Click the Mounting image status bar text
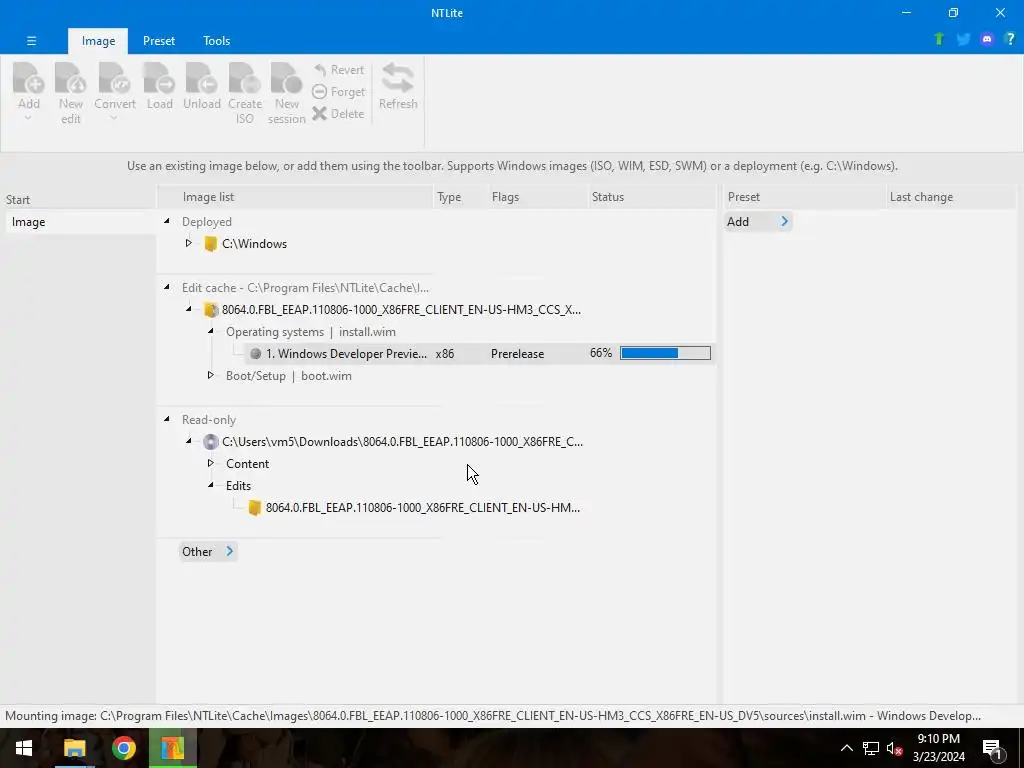 (492, 716)
